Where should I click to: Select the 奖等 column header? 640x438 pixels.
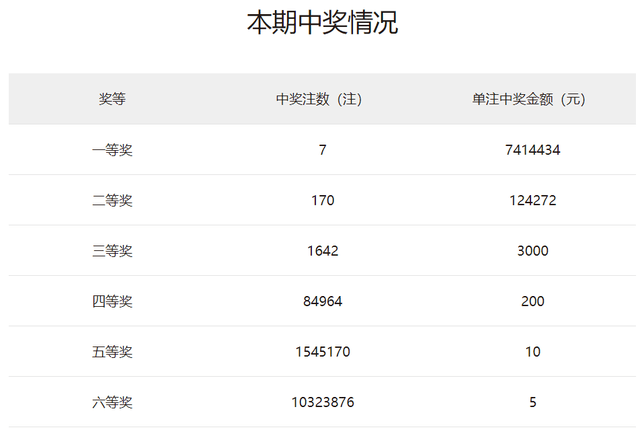(112, 99)
